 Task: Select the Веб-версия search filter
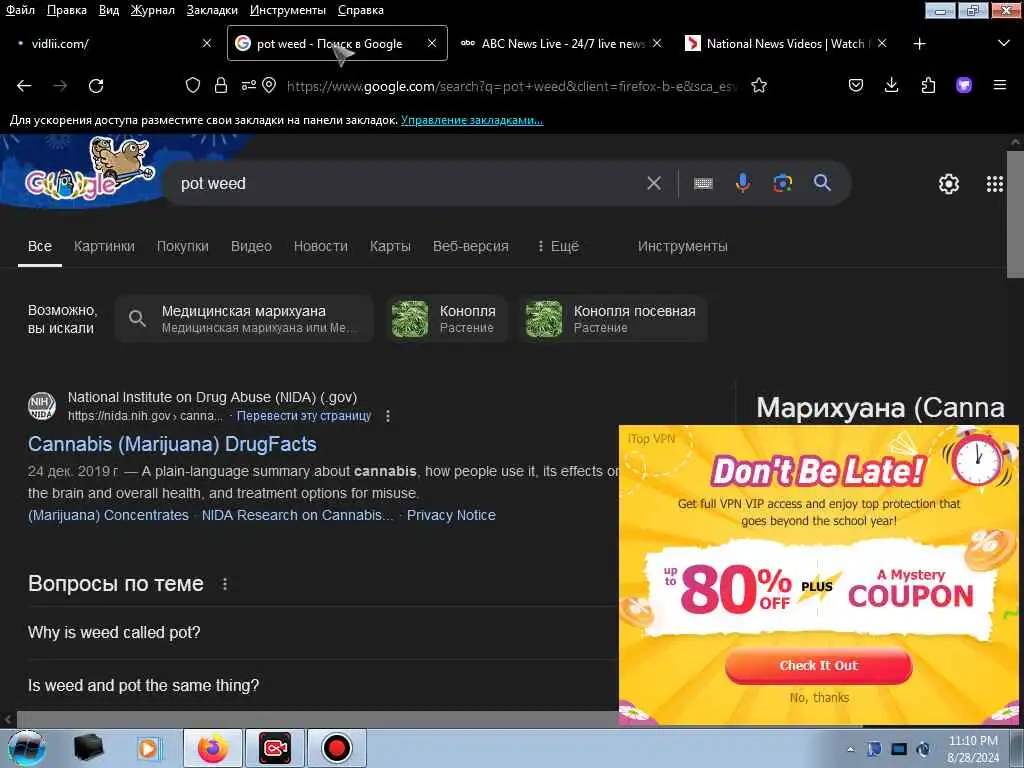pyautogui.click(x=471, y=246)
